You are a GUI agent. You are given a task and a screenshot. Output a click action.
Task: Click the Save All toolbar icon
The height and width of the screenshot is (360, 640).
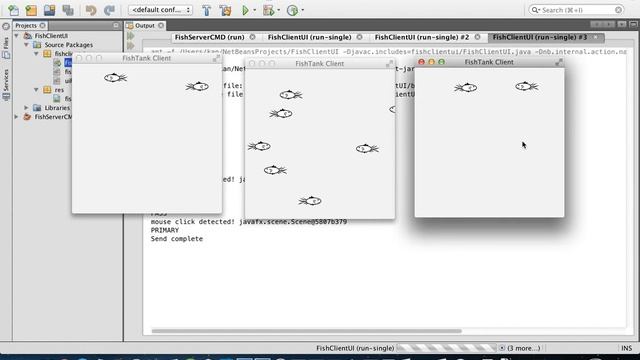[68, 10]
